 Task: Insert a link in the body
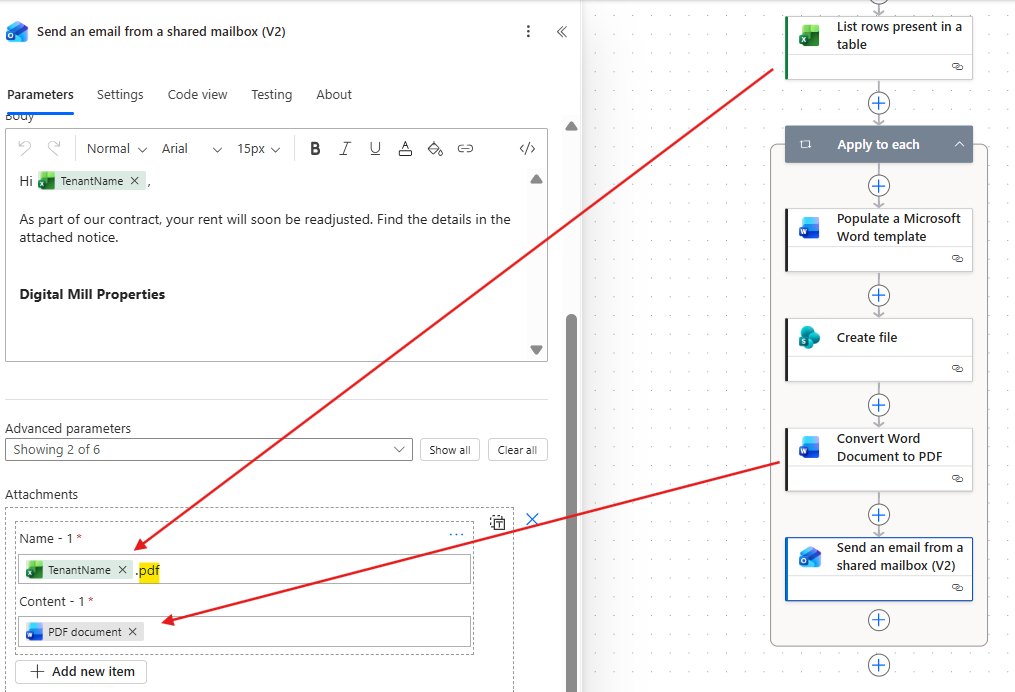(465, 149)
